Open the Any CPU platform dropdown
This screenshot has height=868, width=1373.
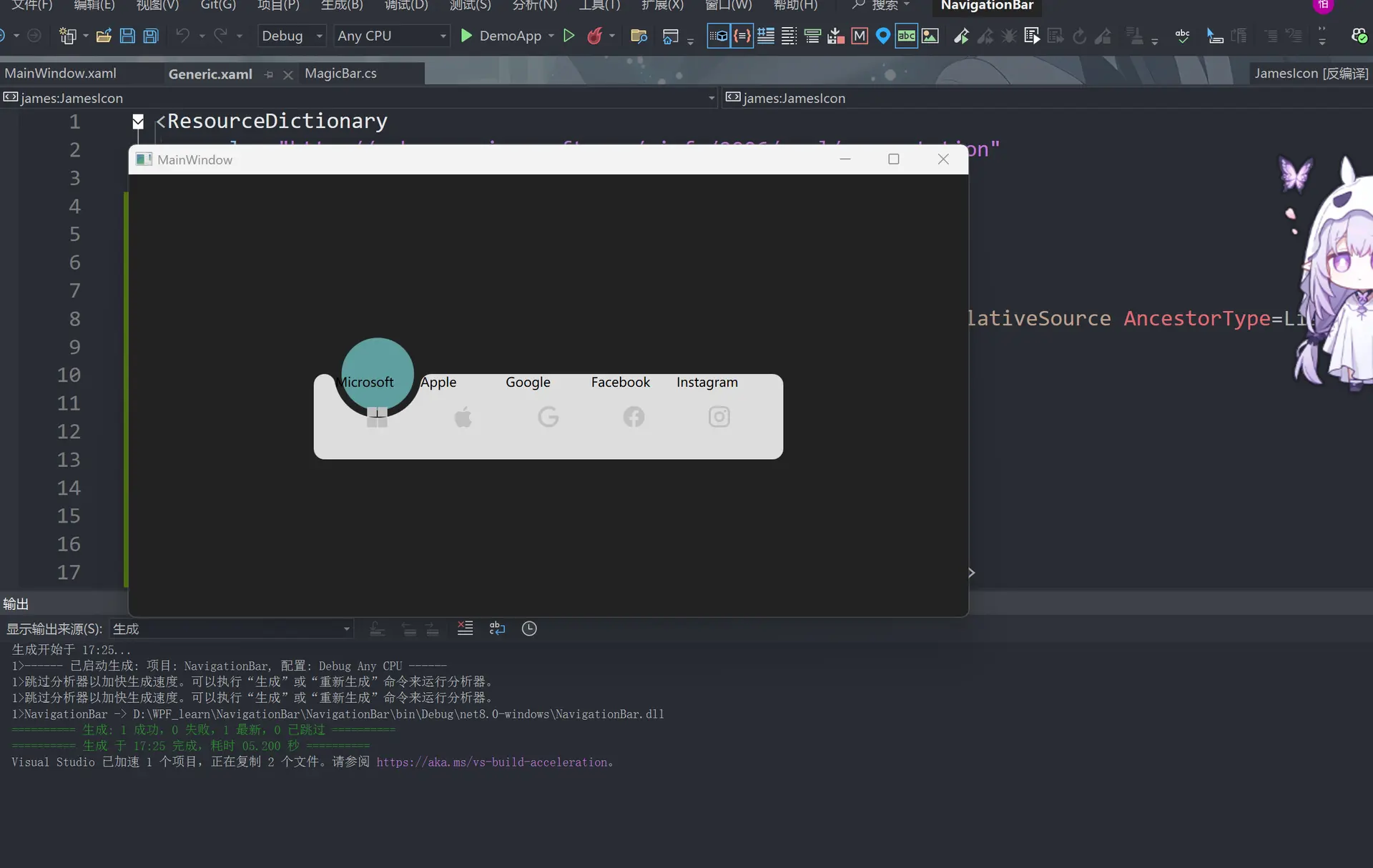point(392,36)
